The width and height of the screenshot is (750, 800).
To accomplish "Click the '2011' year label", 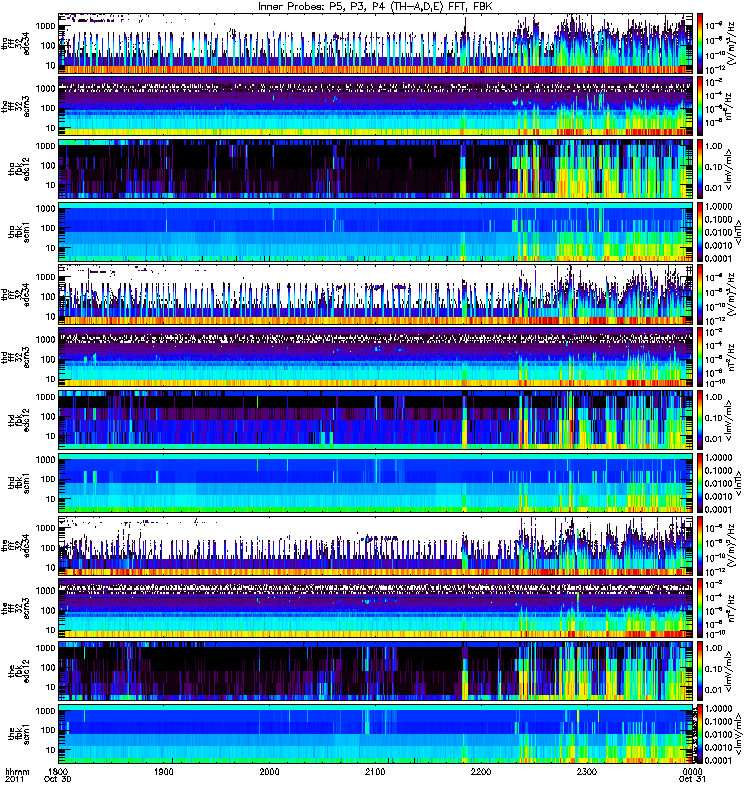I will [14, 779].
